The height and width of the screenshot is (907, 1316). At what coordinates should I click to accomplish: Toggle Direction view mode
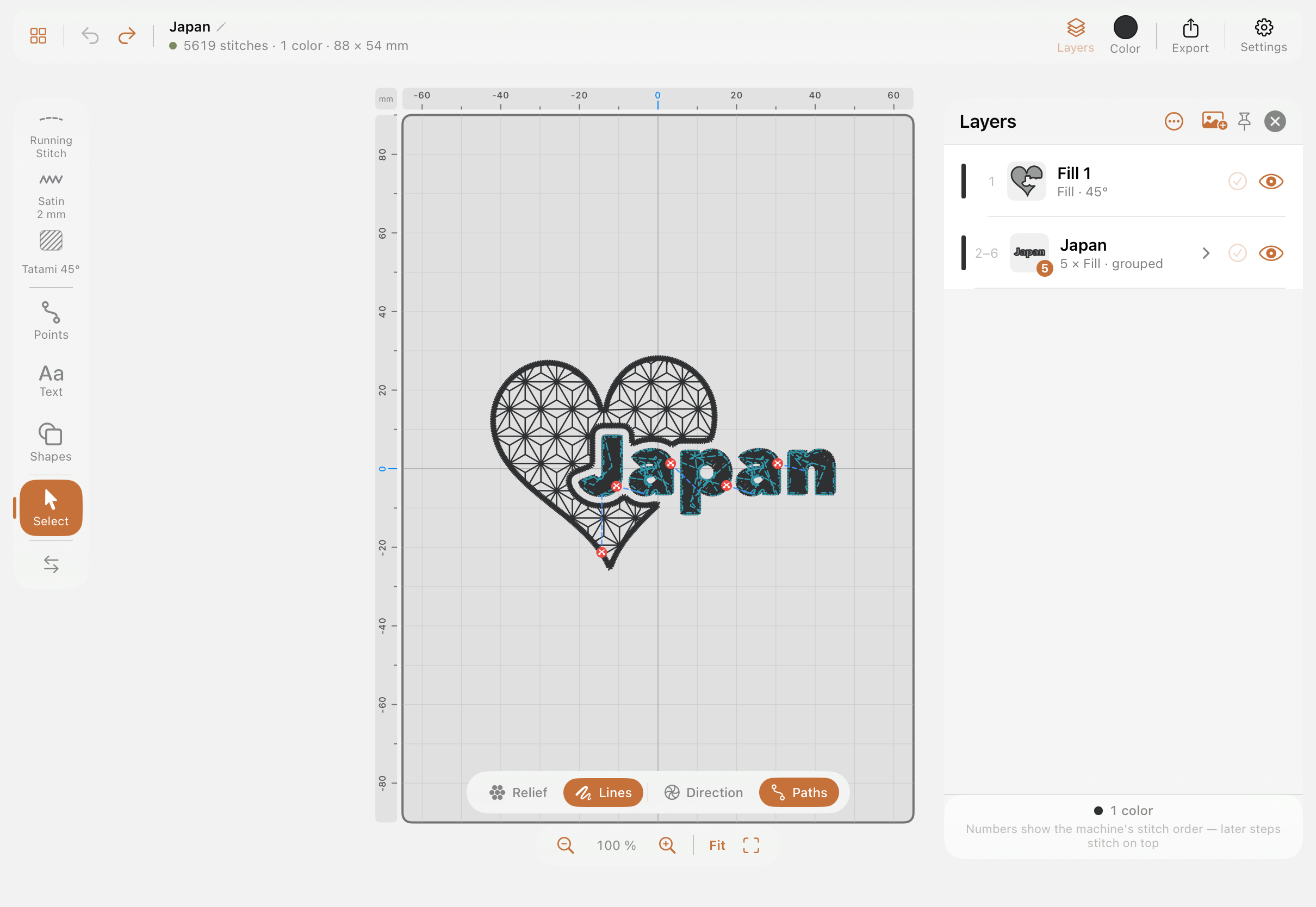[x=704, y=792]
